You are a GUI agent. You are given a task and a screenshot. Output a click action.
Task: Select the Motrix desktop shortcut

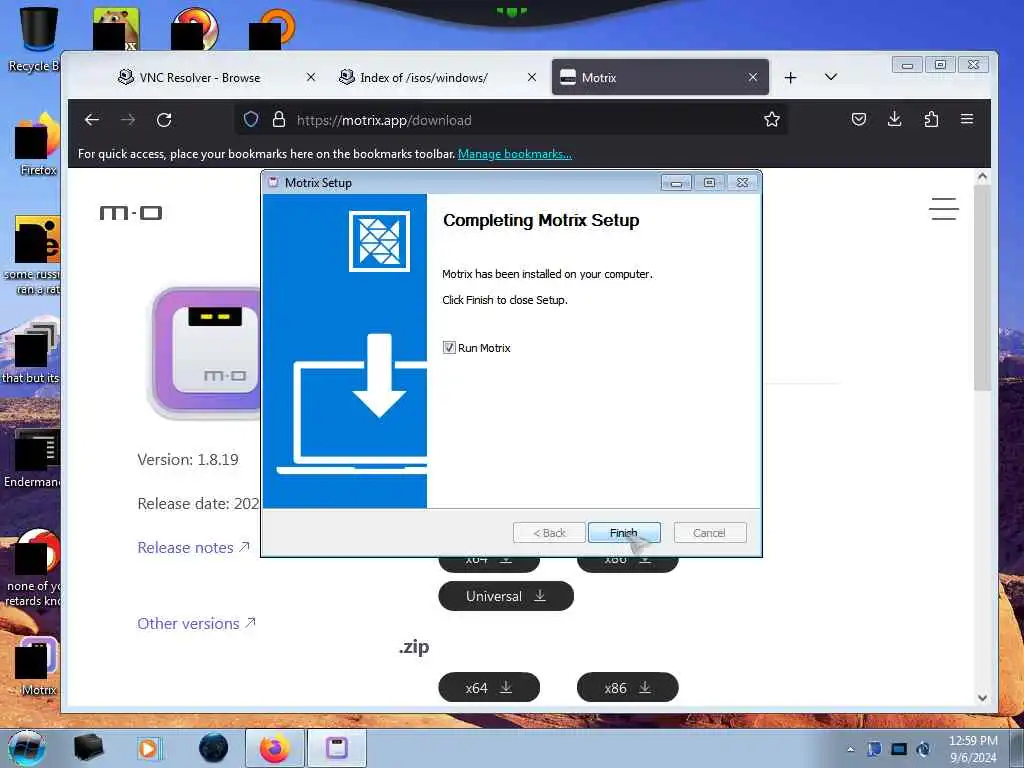tap(37, 666)
